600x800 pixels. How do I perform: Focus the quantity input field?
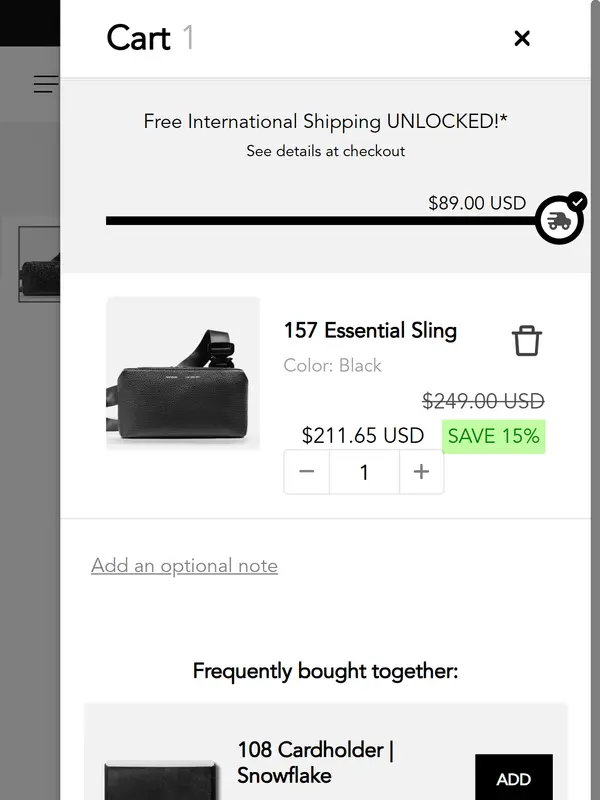(x=364, y=472)
